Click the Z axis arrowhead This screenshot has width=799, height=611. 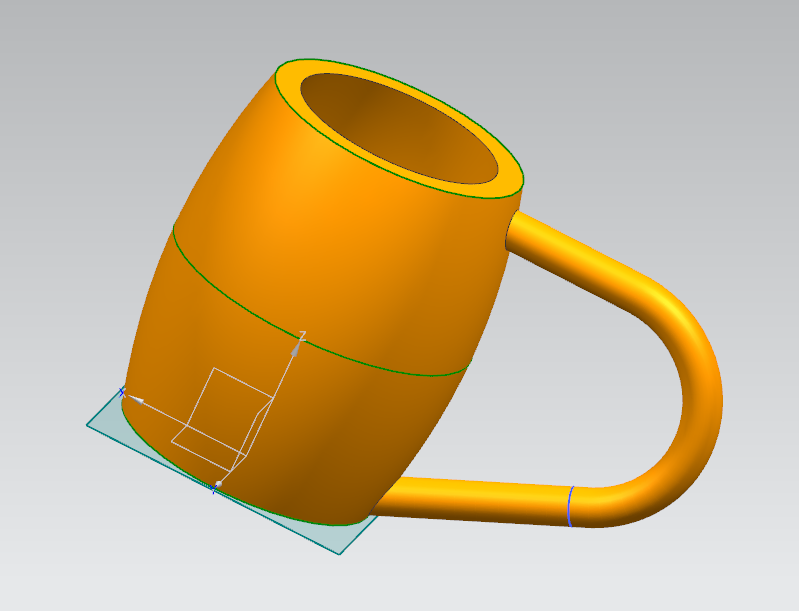295,350
